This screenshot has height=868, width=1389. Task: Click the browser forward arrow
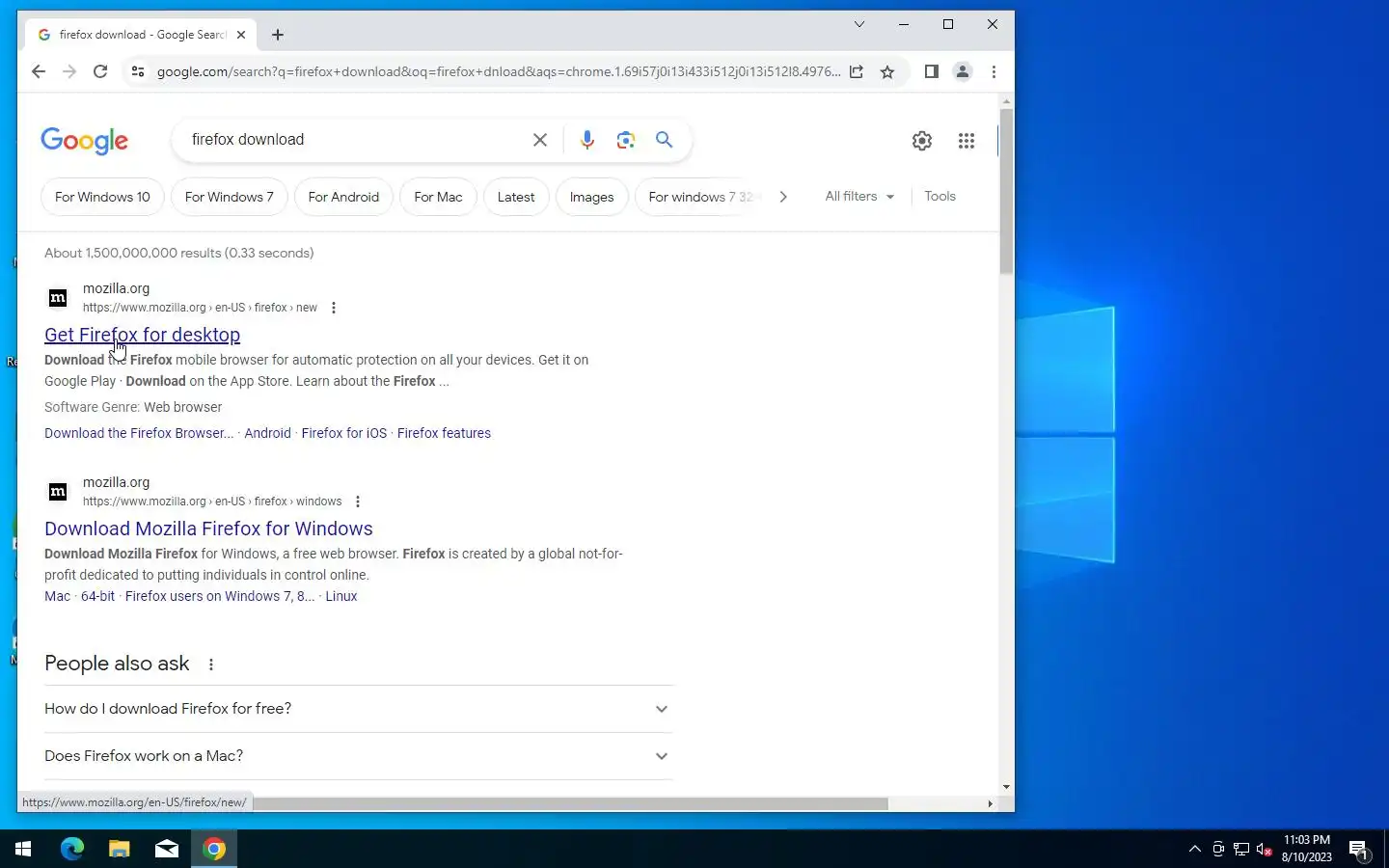pos(69,71)
